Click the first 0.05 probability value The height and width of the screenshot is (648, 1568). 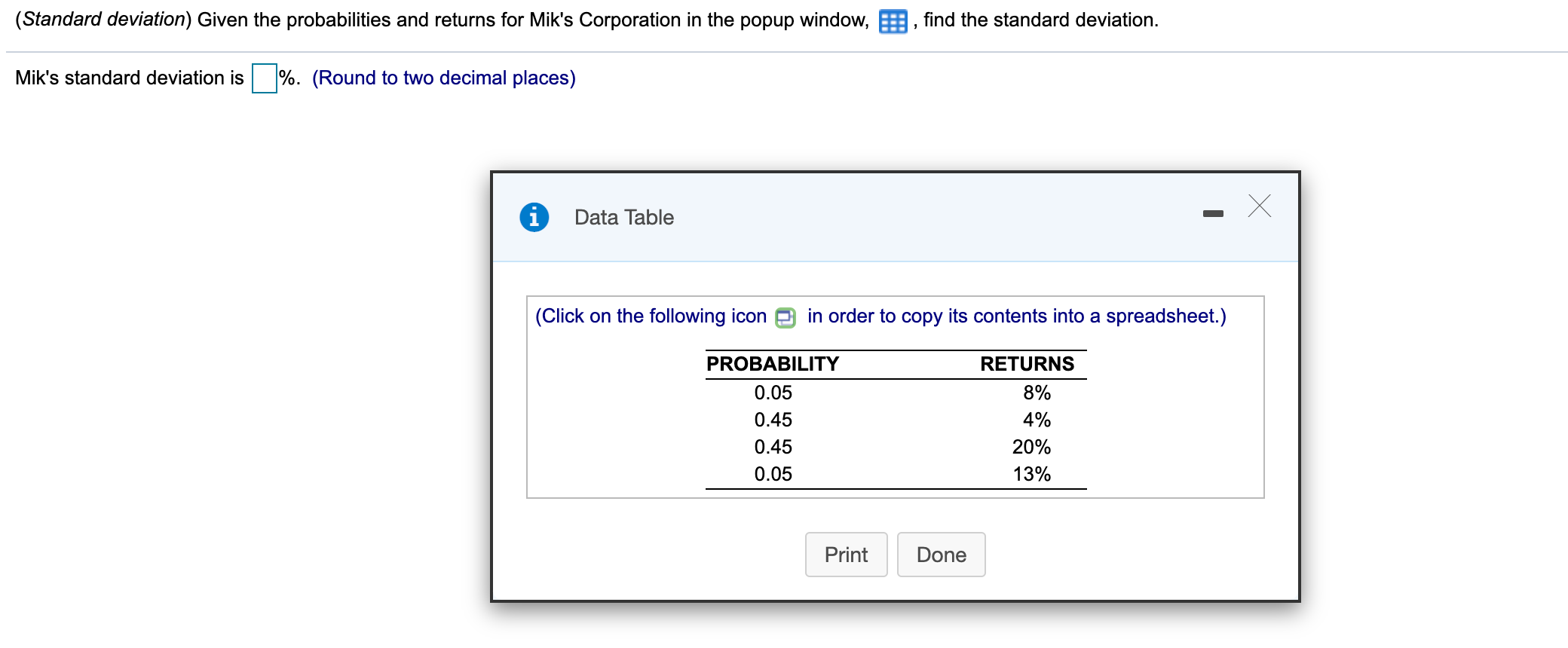point(773,393)
